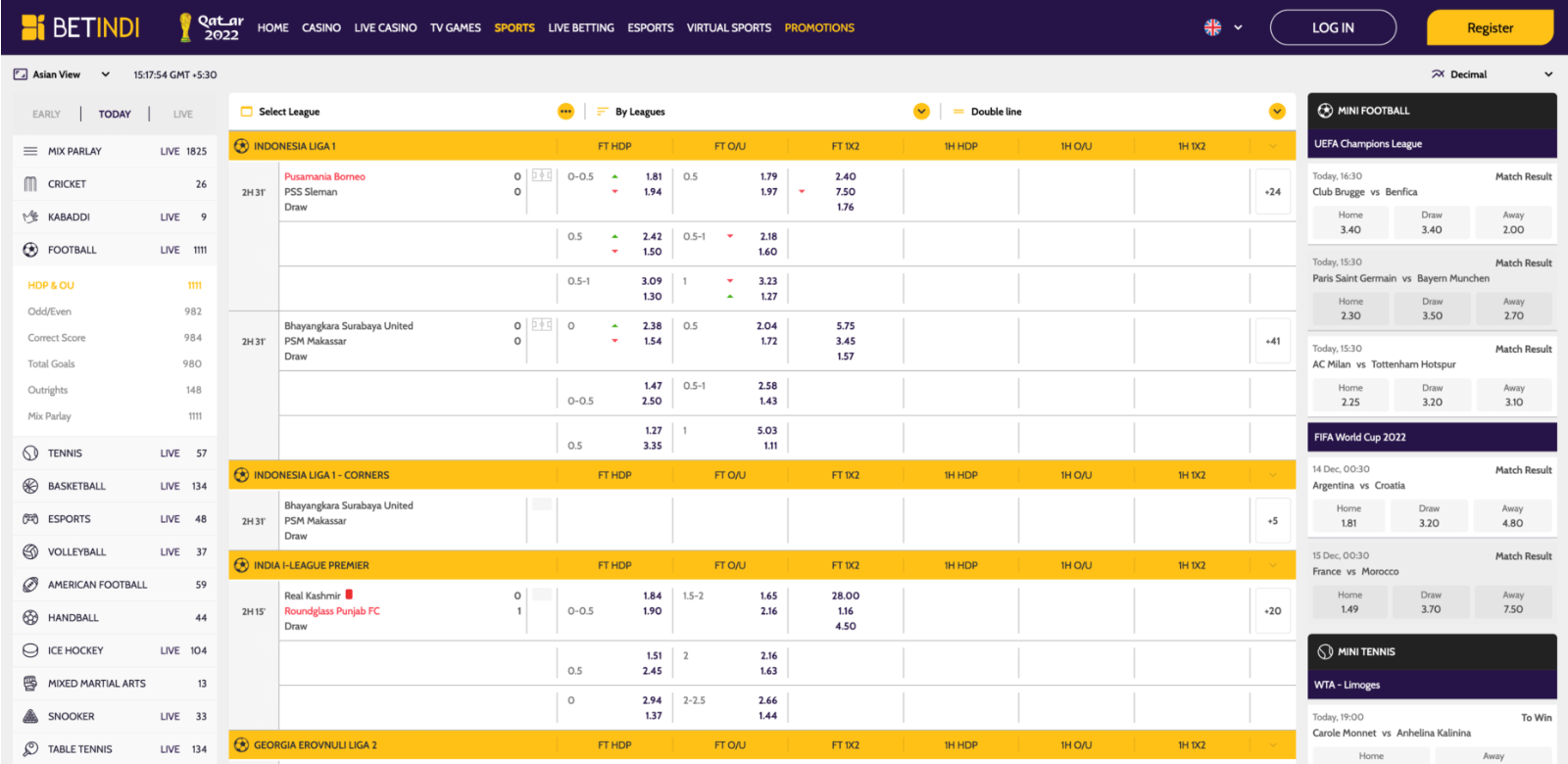This screenshot has height=764, width=1568.
Task: Show +20 more markets for Real Kashmir
Action: [x=1272, y=611]
